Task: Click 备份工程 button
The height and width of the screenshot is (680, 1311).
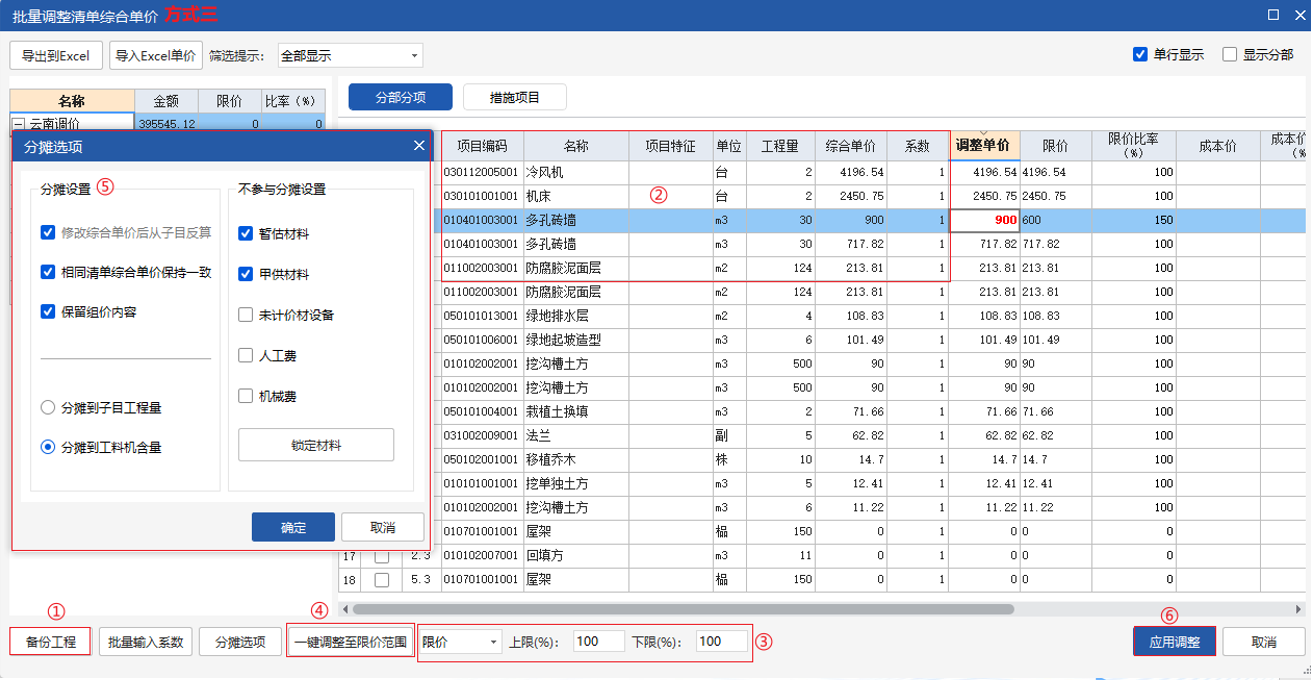Action: click(51, 642)
